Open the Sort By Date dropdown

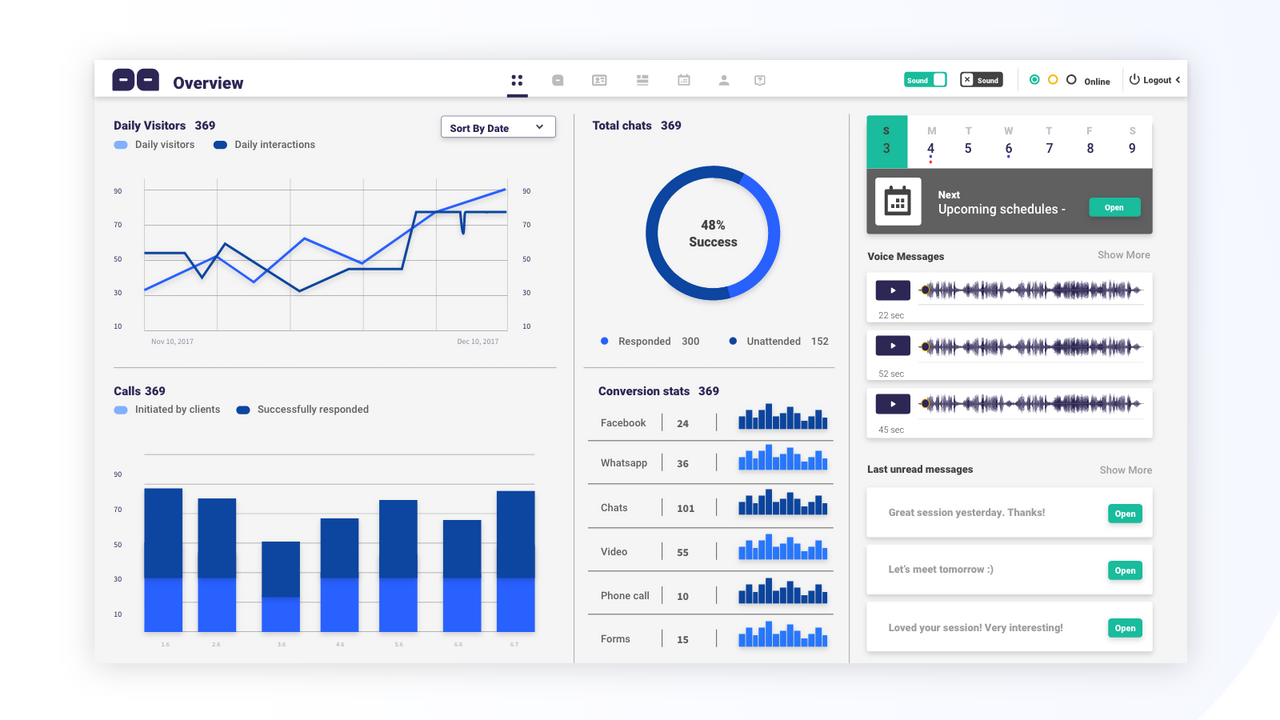pyautogui.click(x=498, y=127)
